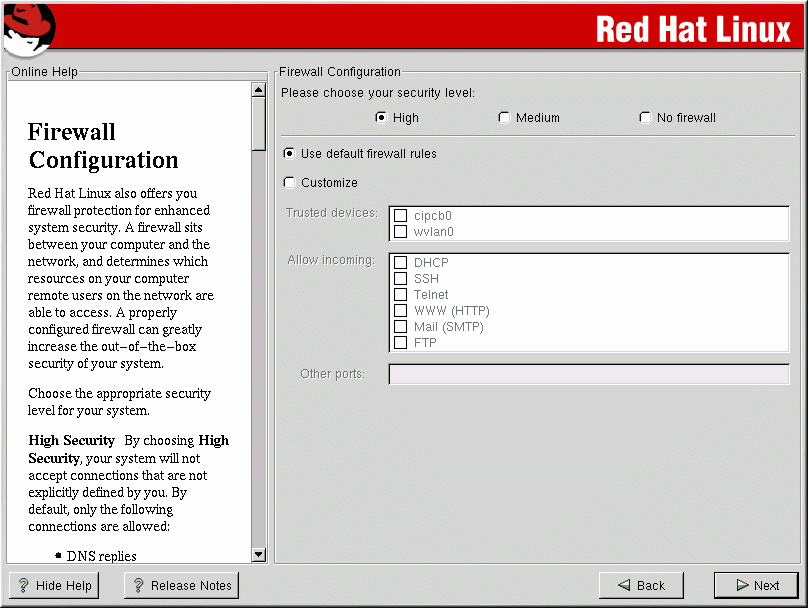Viewport: 808px width, 608px height.
Task: Choose Medium security level
Action: tap(504, 117)
